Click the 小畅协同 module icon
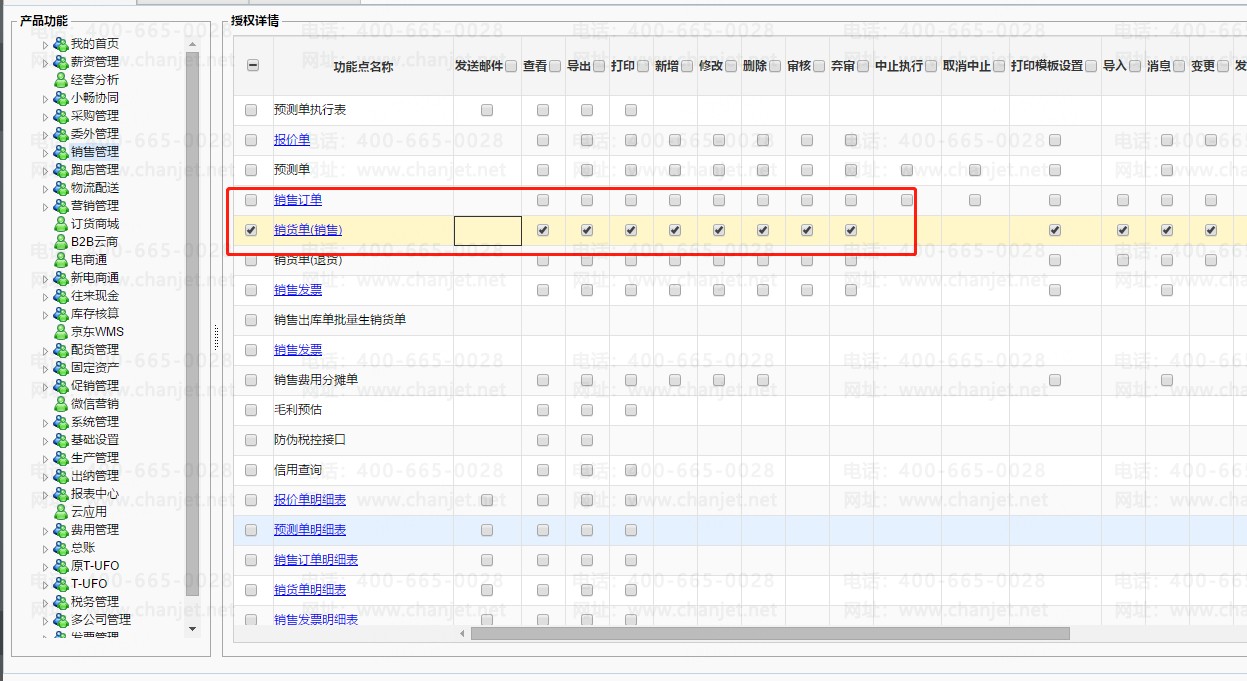 point(61,98)
